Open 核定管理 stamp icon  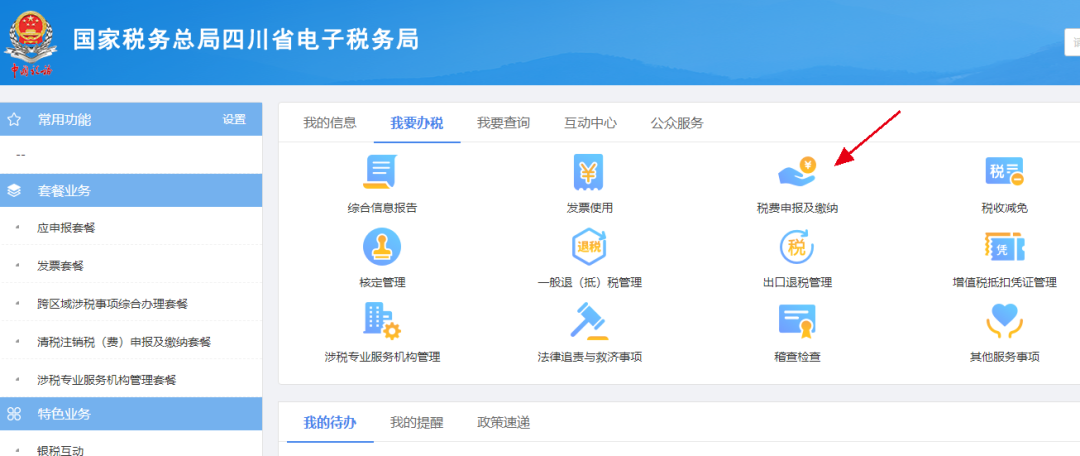click(382, 247)
